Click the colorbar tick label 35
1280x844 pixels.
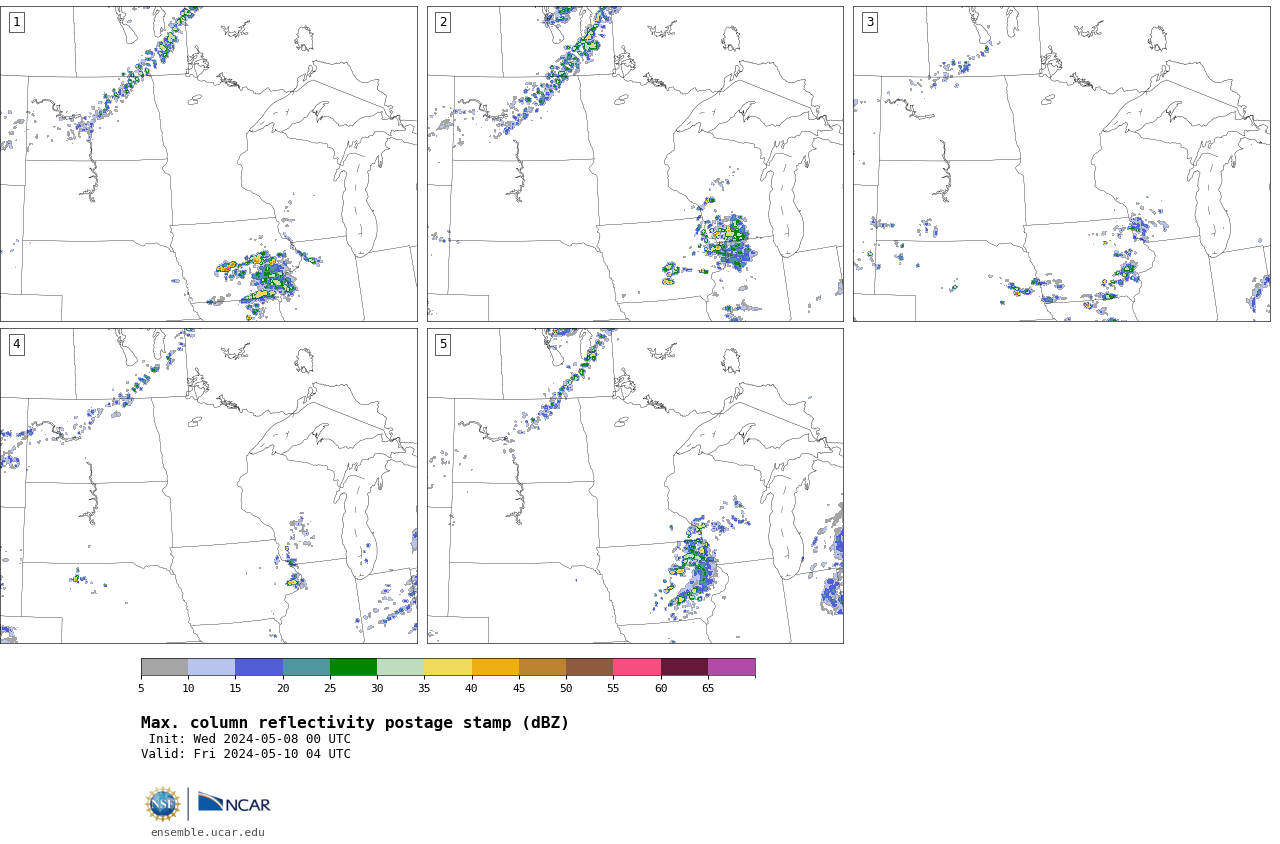point(424,688)
